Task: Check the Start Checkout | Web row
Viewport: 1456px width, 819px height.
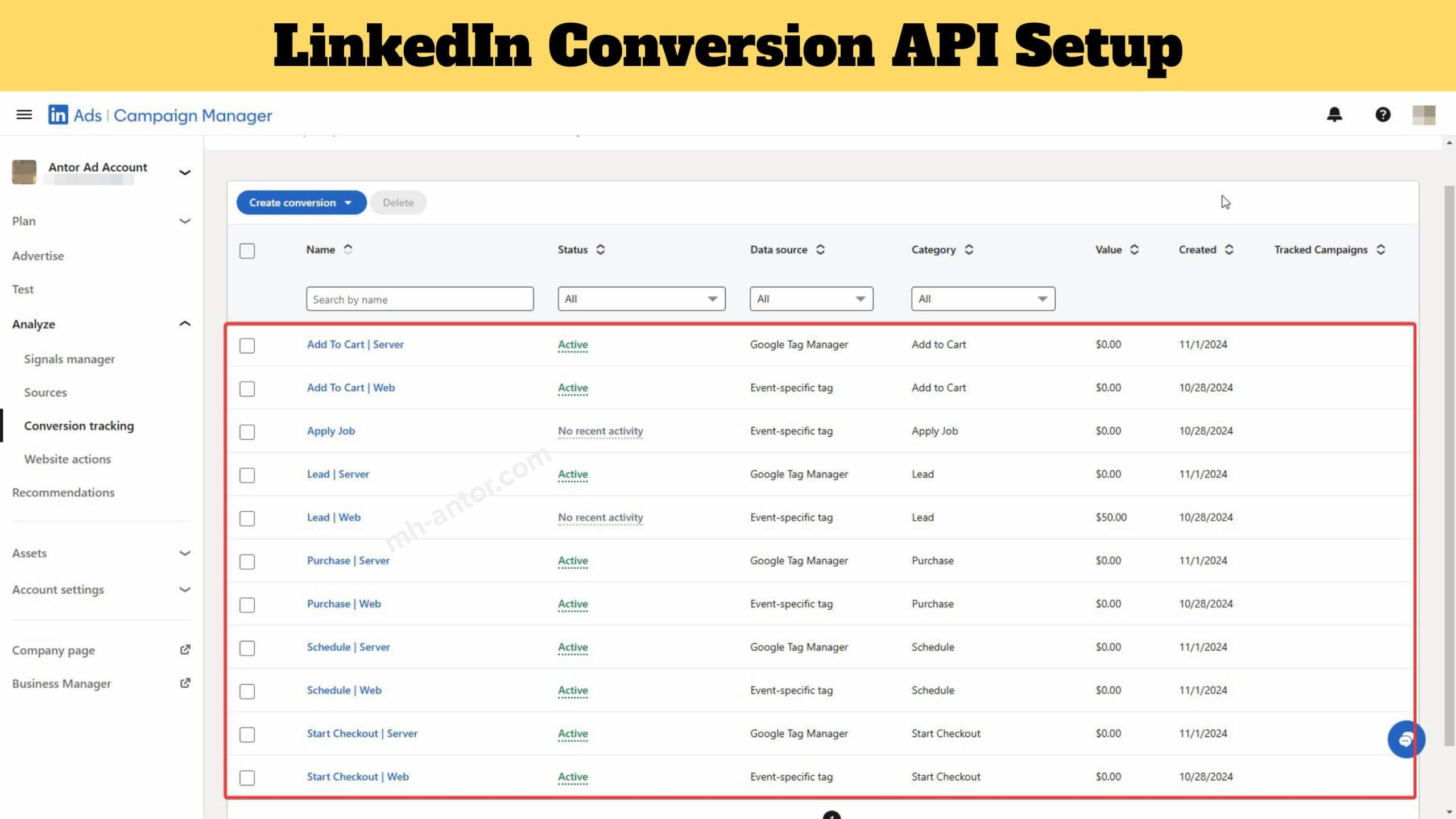Action: (247, 778)
